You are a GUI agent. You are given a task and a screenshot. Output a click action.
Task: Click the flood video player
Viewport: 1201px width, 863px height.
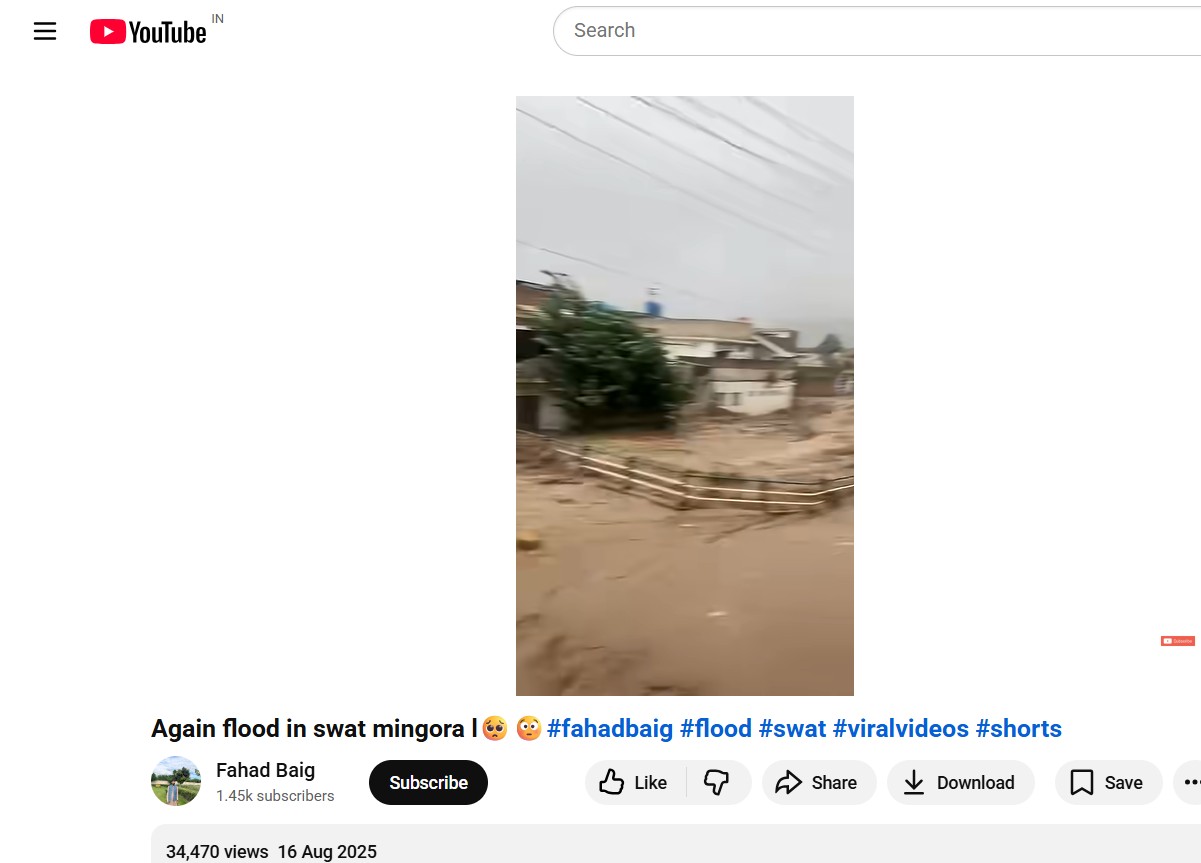click(684, 395)
